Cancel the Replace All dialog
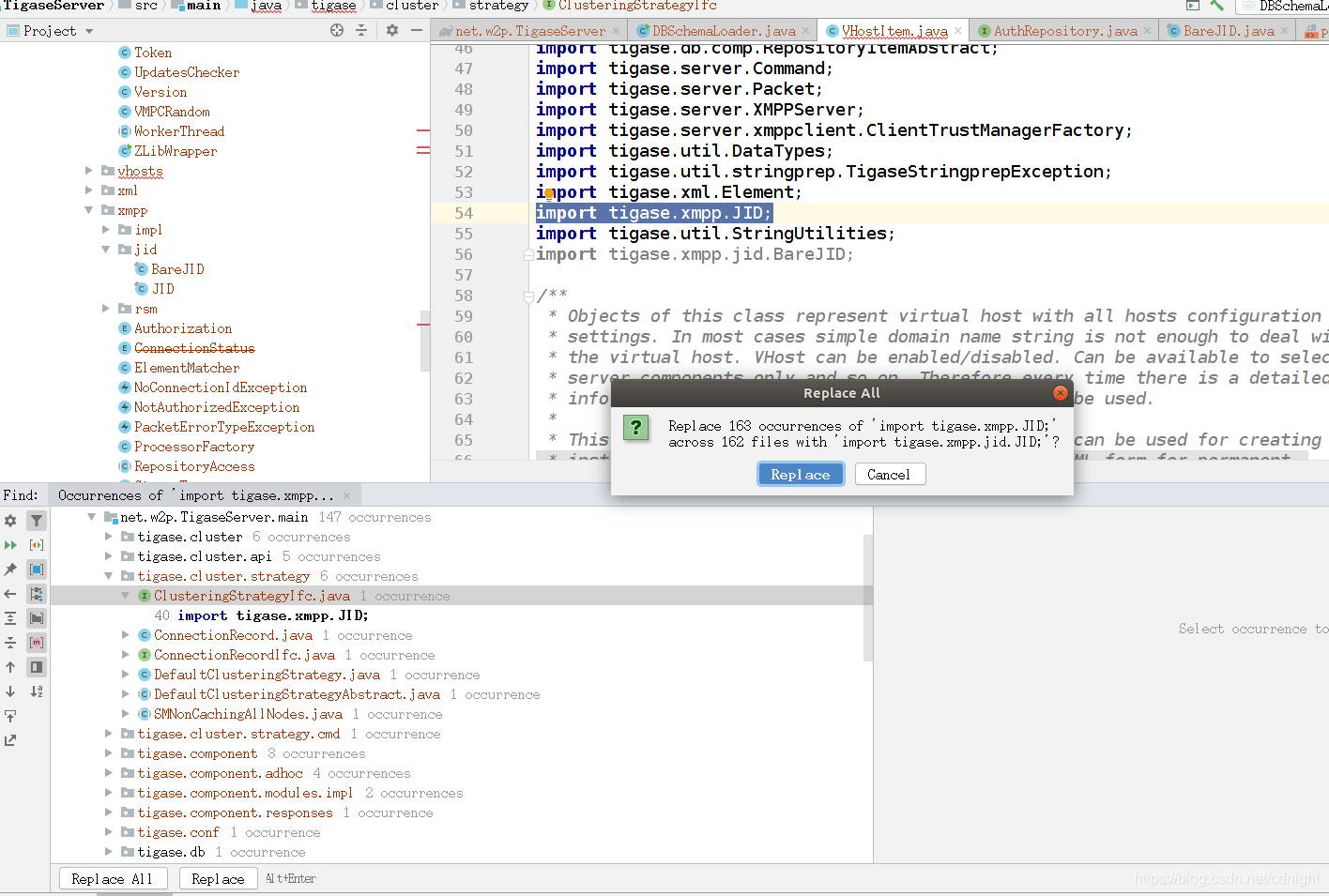 coord(889,475)
